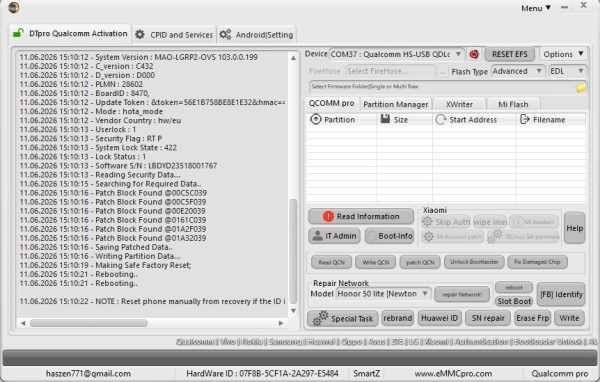Click the small reboot button
Screen dimensions: 600x382
(514, 287)
